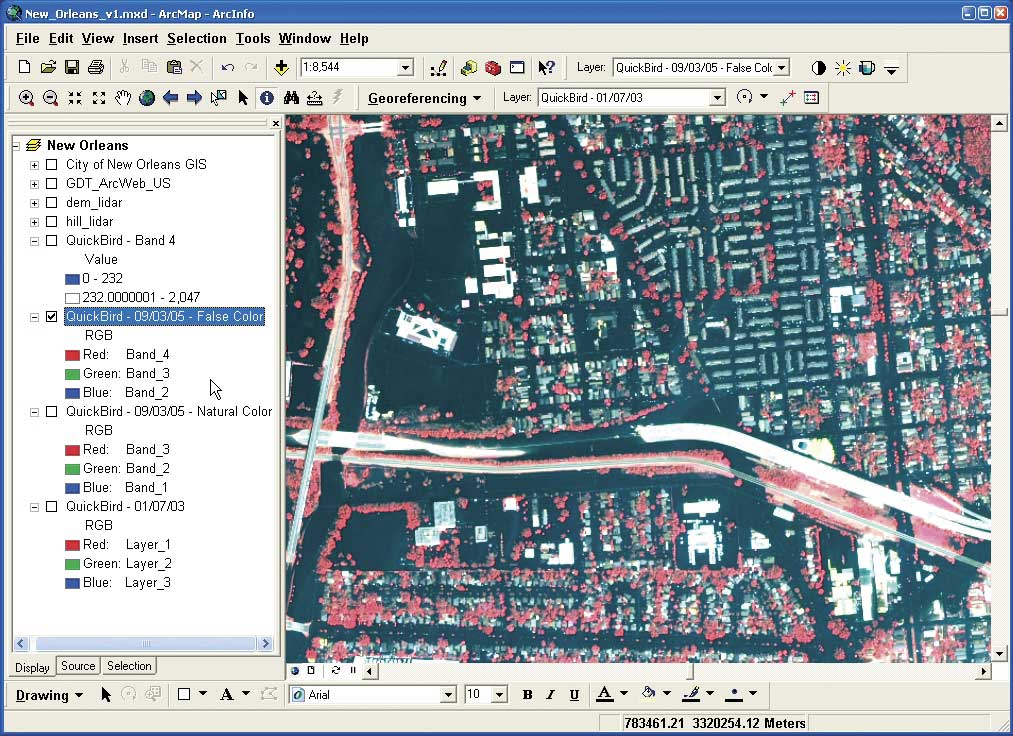This screenshot has width=1013, height=736.
Task: Click the Bold formatting button
Action: tap(527, 695)
